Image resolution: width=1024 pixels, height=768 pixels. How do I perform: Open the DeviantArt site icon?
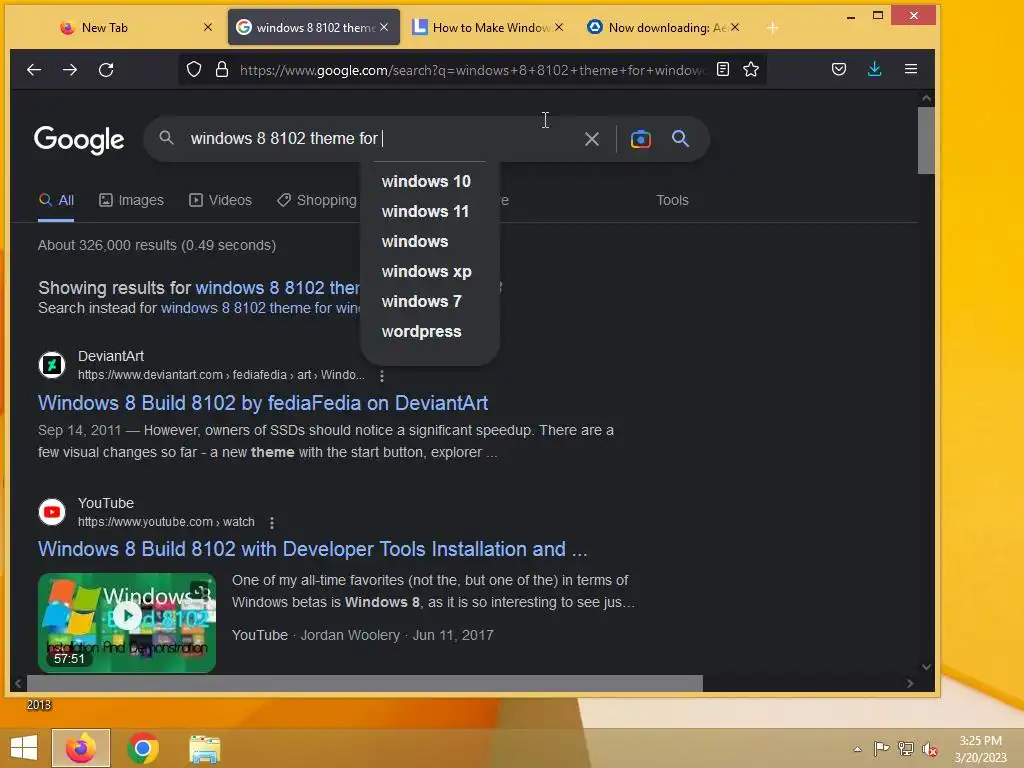[52, 365]
